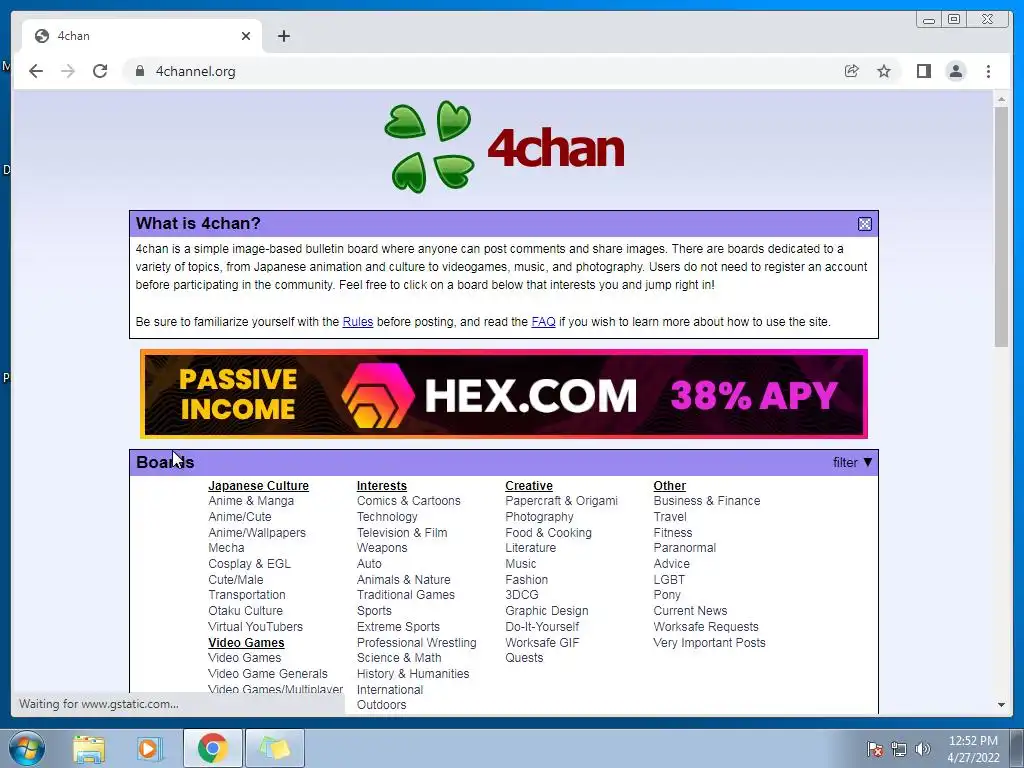This screenshot has height=768, width=1024.
Task: Open the Virtual YouTubers board
Action: (x=255, y=627)
